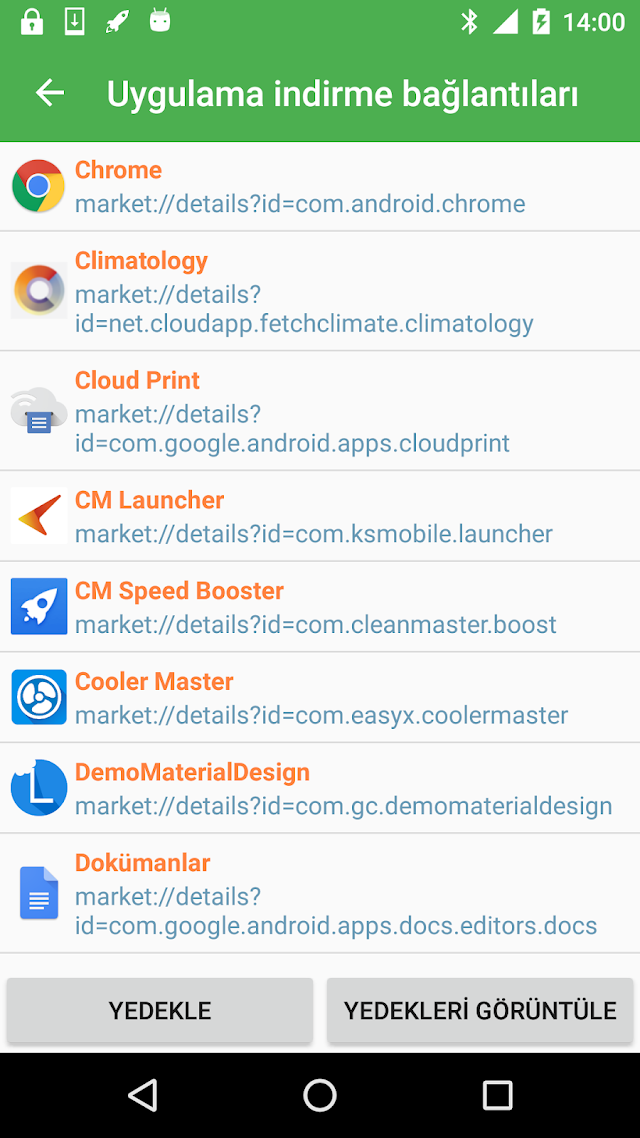Image resolution: width=640 pixels, height=1138 pixels.
Task: Open the docs.editors.docs market link
Action: click(x=336, y=911)
